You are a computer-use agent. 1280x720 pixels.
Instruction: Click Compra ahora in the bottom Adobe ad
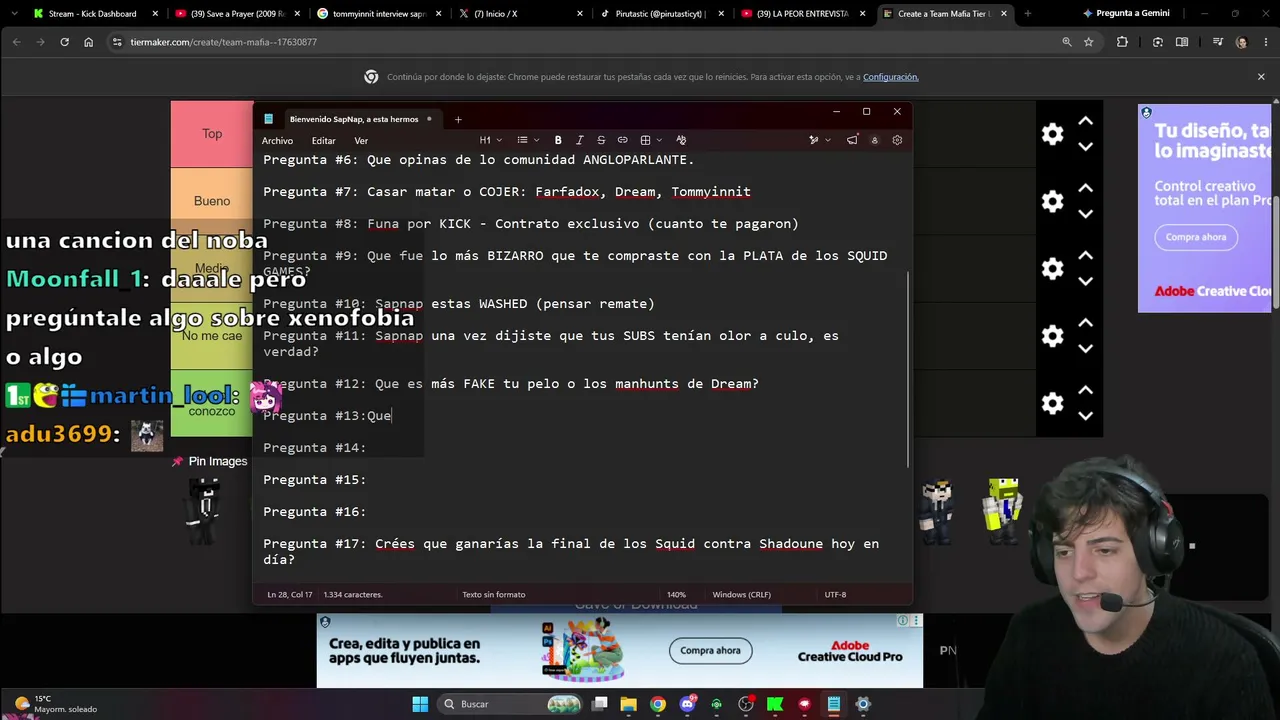[710, 651]
